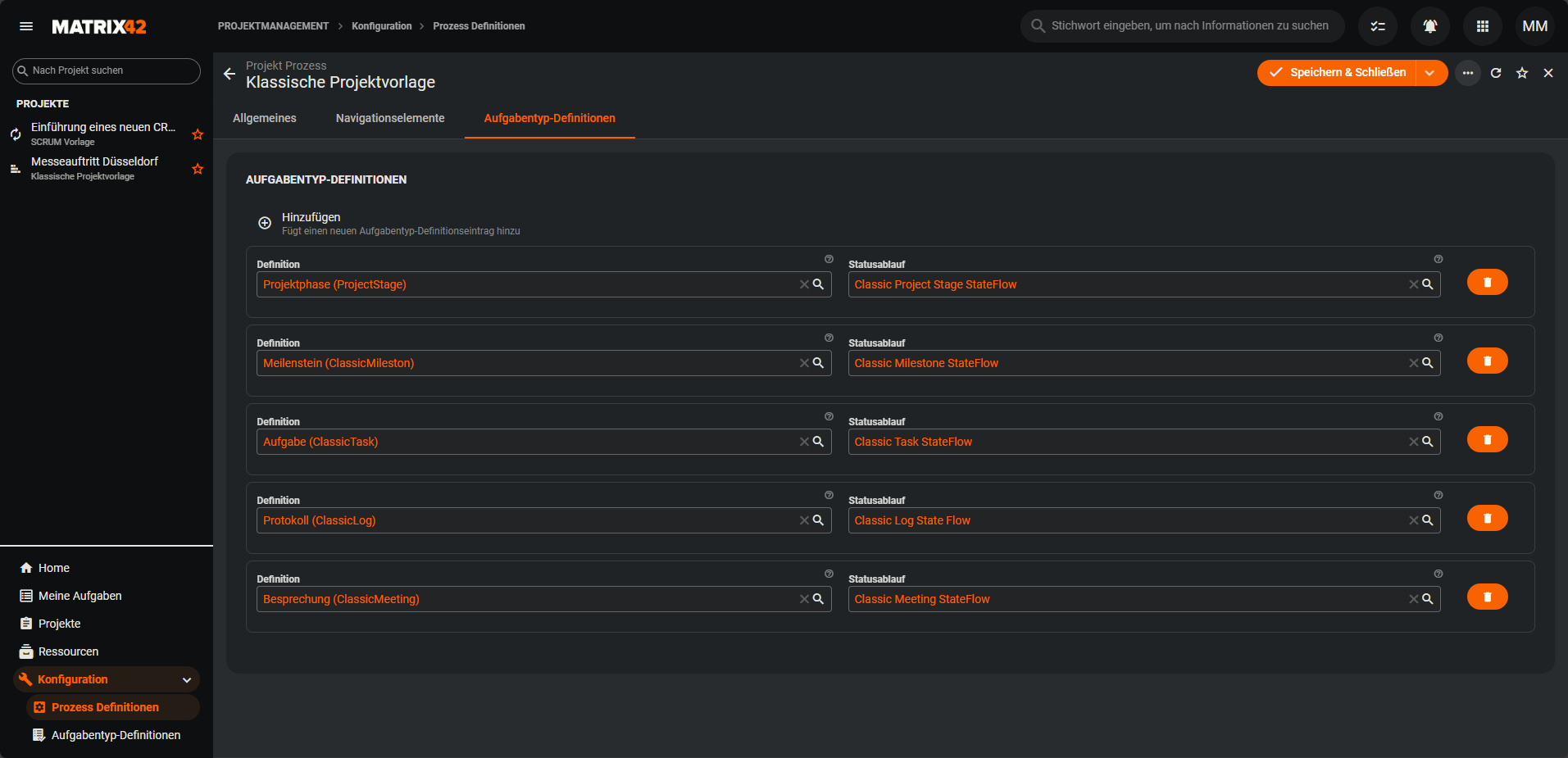
Task: Delete the Projektphase definition row
Action: click(x=1487, y=282)
